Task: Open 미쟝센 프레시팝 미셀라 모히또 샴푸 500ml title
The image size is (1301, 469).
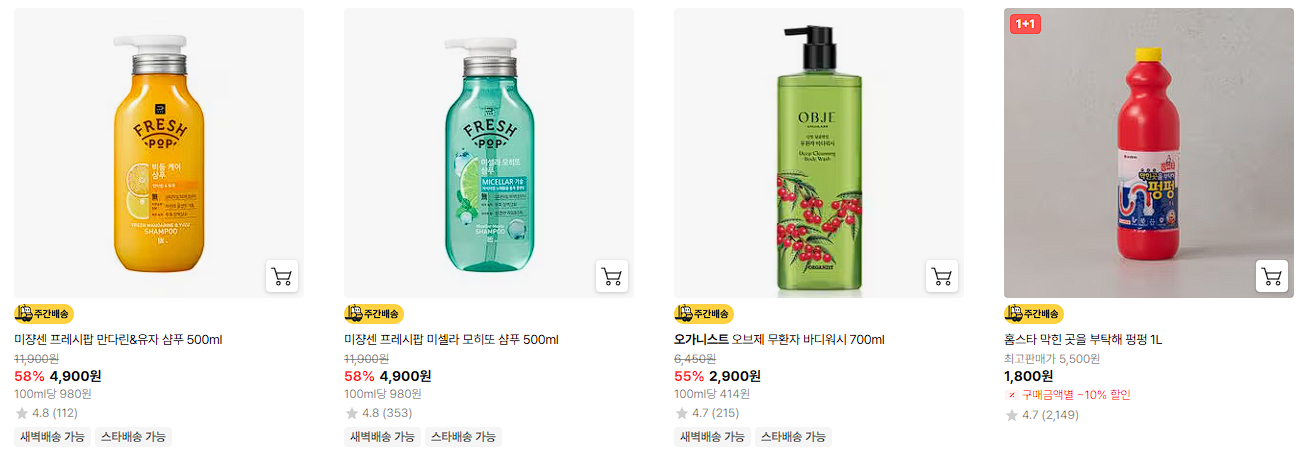Action: coord(451,340)
